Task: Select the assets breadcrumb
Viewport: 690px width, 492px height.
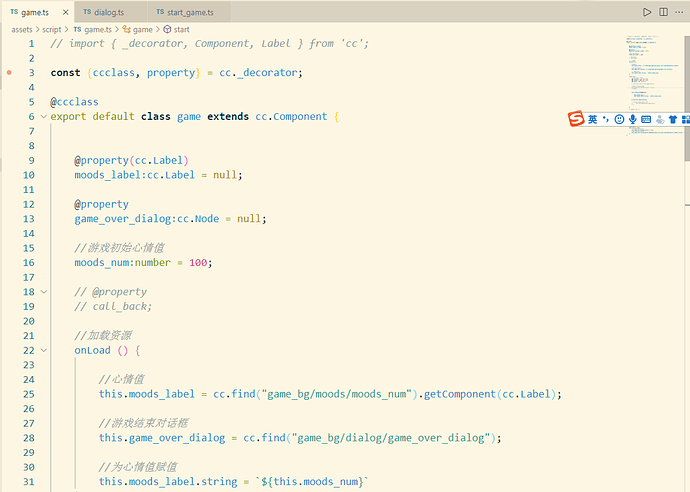Action: point(22,29)
